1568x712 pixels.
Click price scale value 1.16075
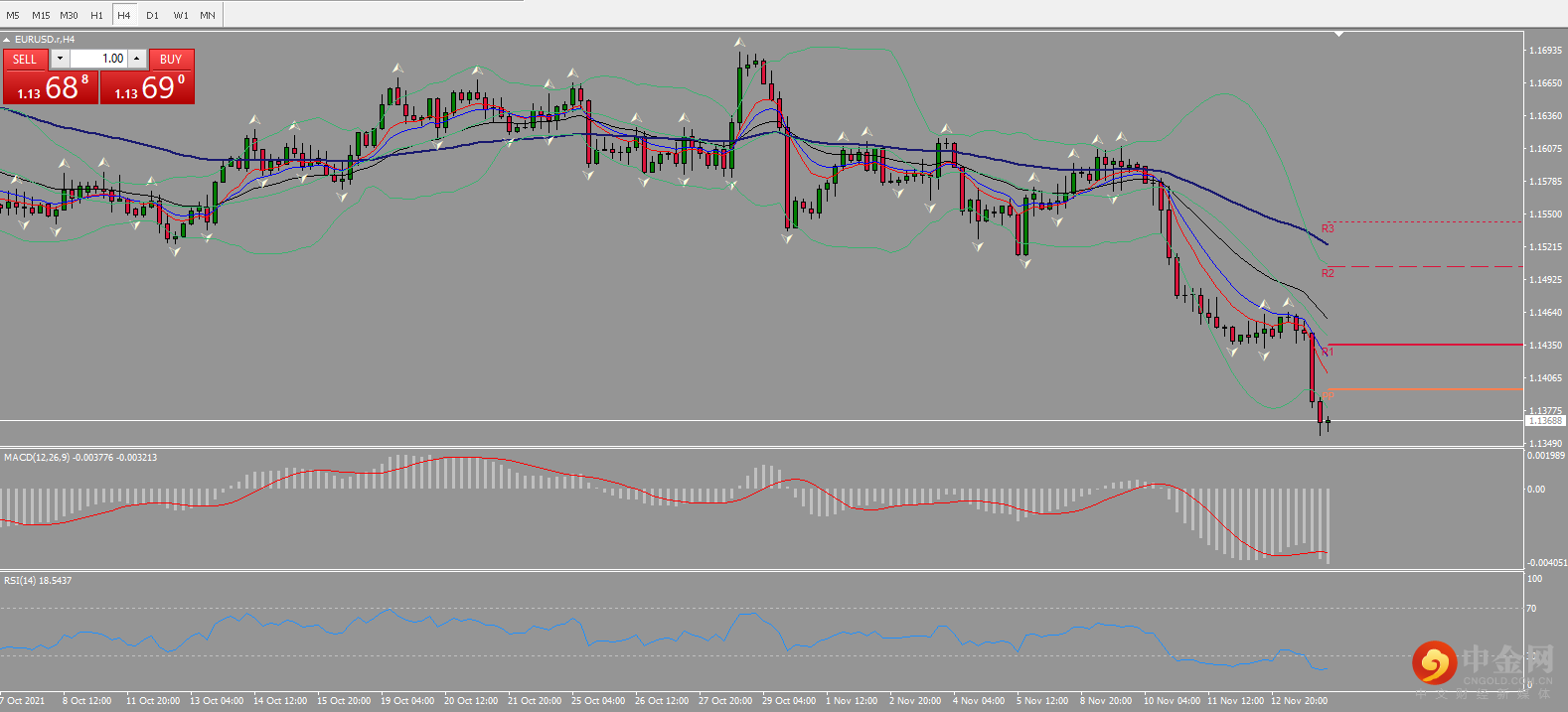pos(1545,149)
